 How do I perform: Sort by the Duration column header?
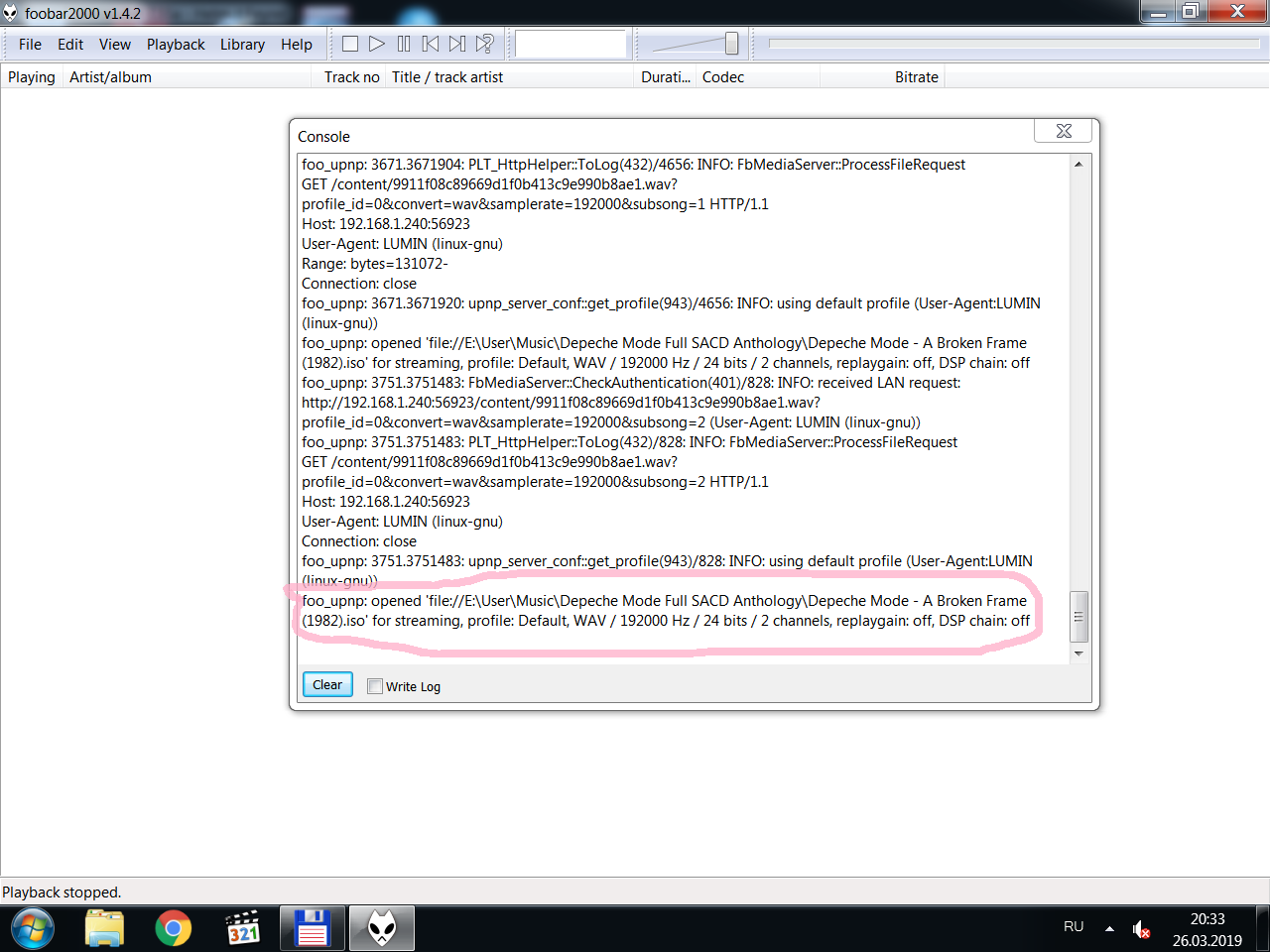coord(666,77)
